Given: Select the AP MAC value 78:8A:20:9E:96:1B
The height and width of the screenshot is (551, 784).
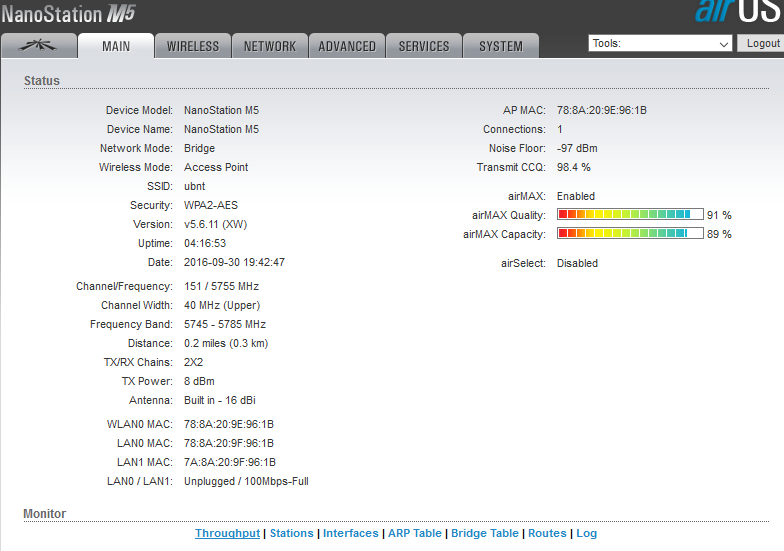Looking at the screenshot, I should pyautogui.click(x=602, y=110).
